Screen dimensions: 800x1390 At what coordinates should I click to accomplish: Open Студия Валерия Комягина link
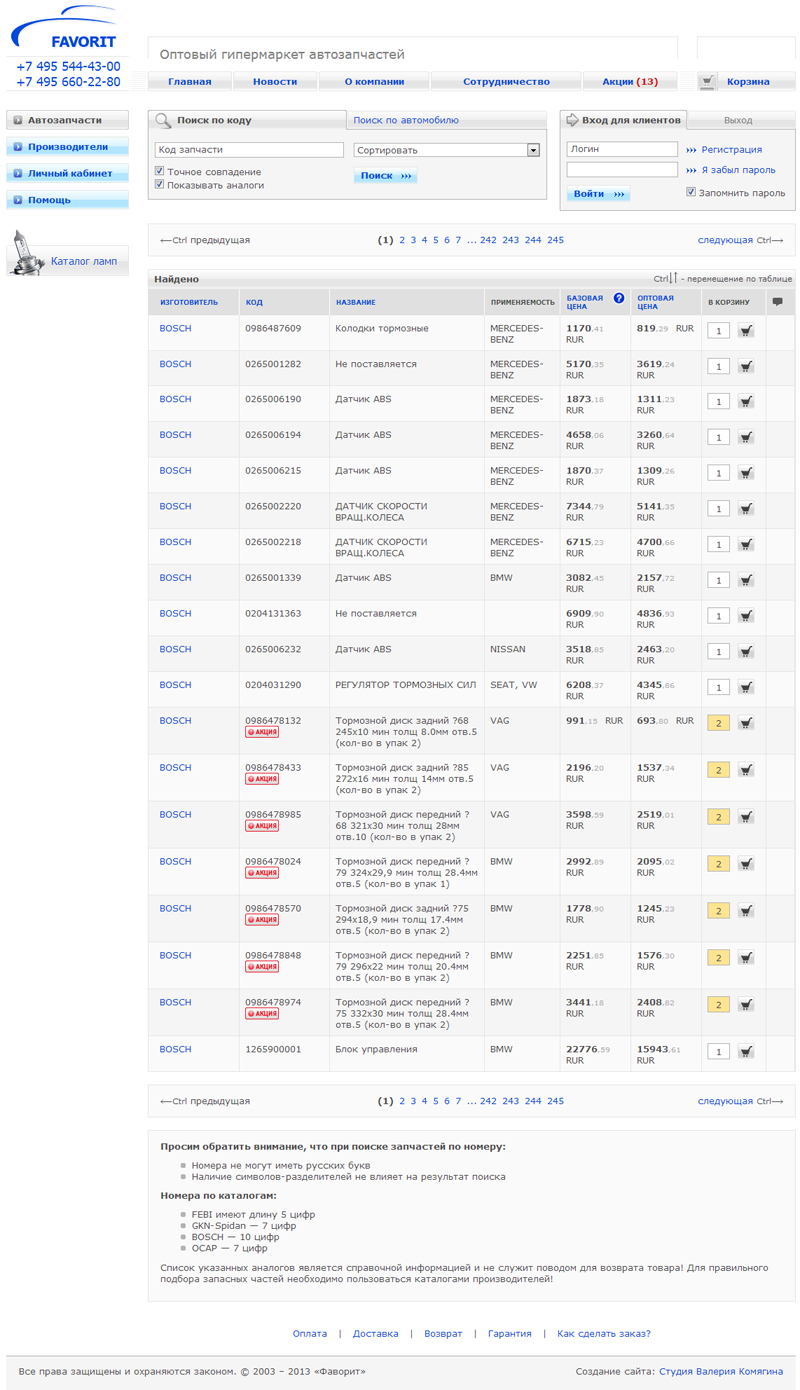coord(721,1371)
